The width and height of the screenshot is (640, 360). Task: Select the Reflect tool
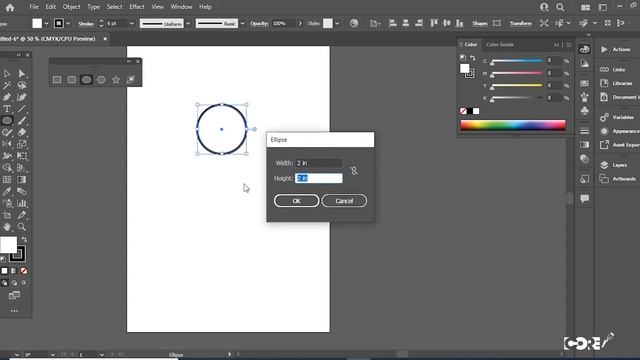tap(7, 144)
